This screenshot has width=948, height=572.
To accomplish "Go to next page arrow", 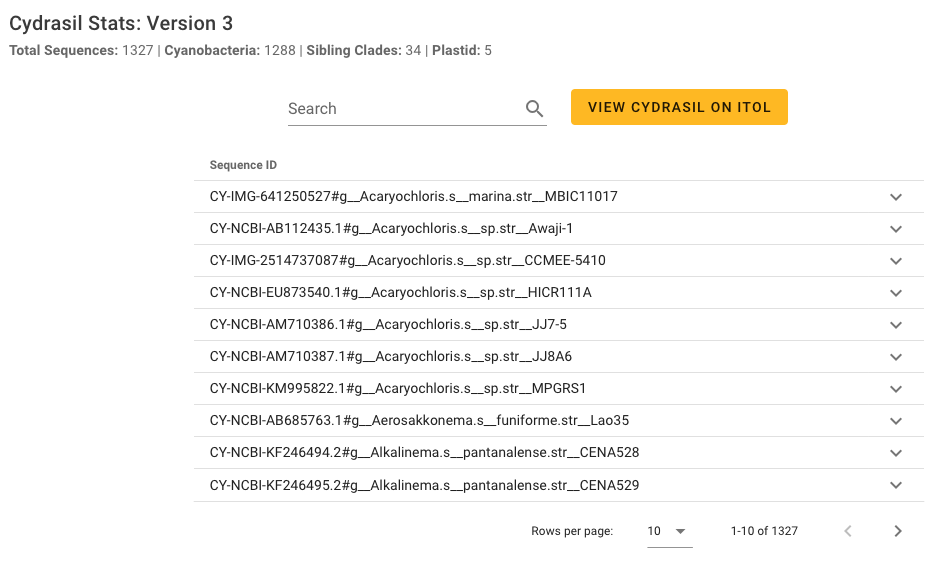I will click(898, 531).
